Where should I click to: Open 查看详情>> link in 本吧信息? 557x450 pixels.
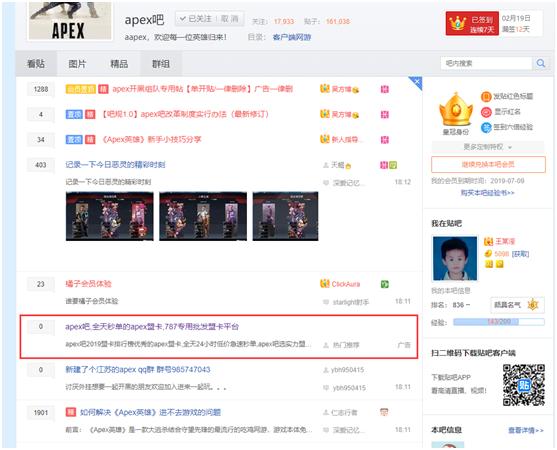pyautogui.click(x=526, y=430)
